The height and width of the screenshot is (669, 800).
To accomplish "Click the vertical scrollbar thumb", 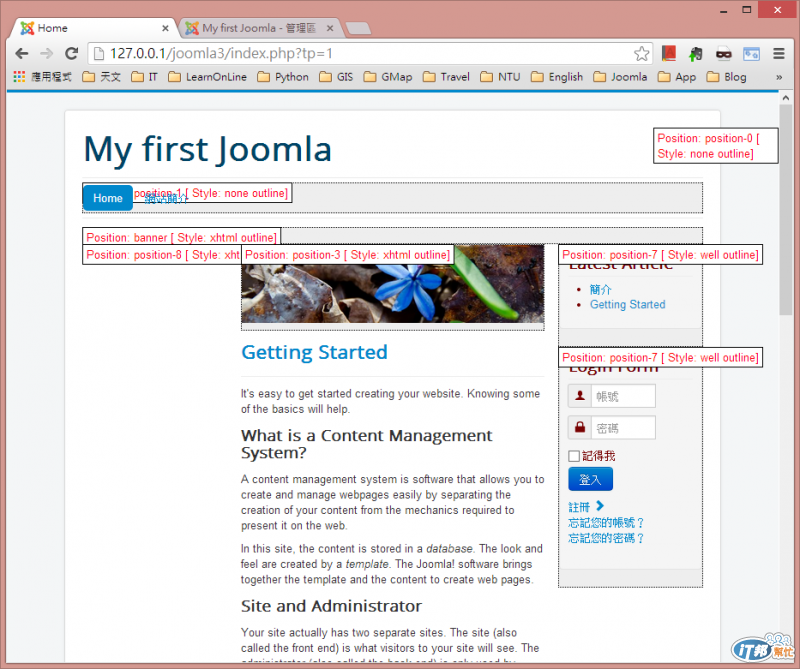I will click(x=785, y=209).
